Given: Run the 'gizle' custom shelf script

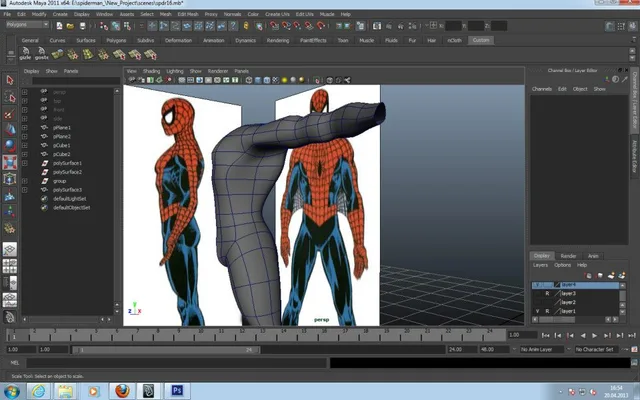Looking at the screenshot, I should pyautogui.click(x=25, y=53).
